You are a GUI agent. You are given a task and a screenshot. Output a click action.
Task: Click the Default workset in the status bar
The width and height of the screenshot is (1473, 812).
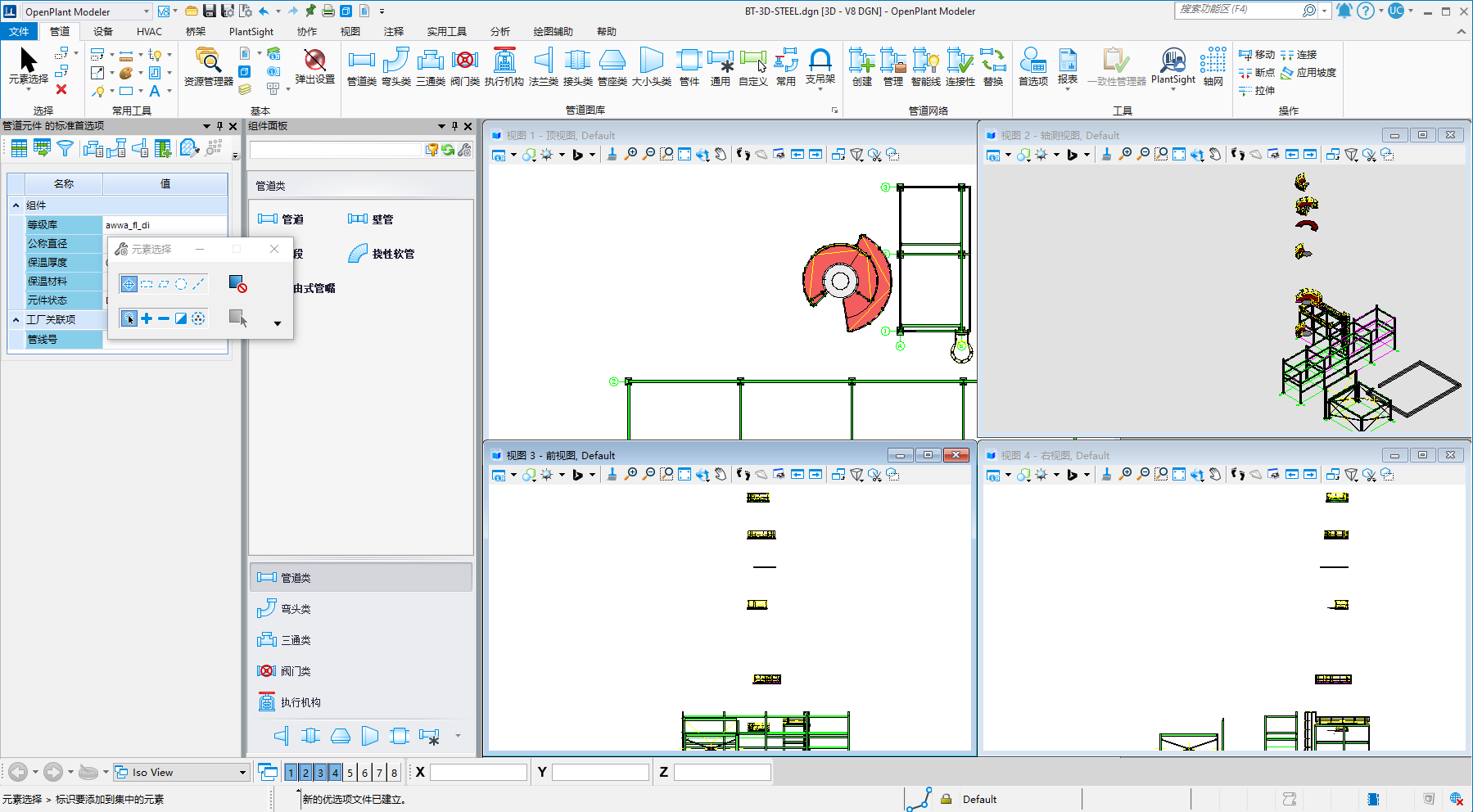coord(980,799)
